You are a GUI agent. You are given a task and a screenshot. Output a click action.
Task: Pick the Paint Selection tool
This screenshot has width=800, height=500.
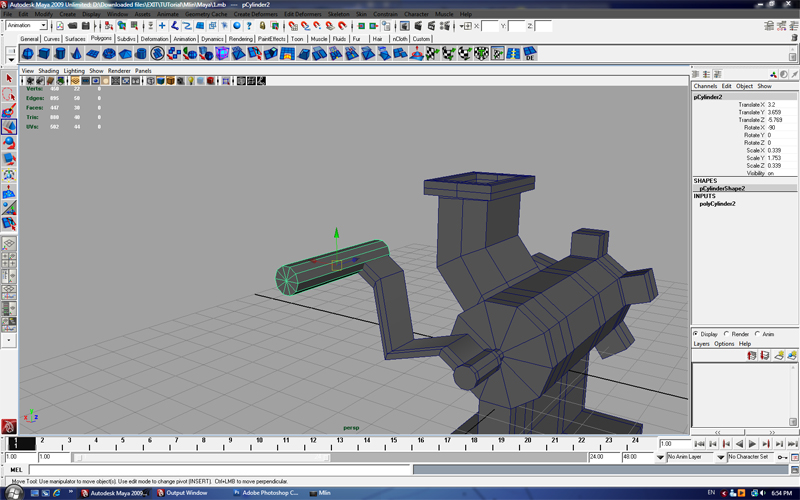pyautogui.click(x=9, y=111)
